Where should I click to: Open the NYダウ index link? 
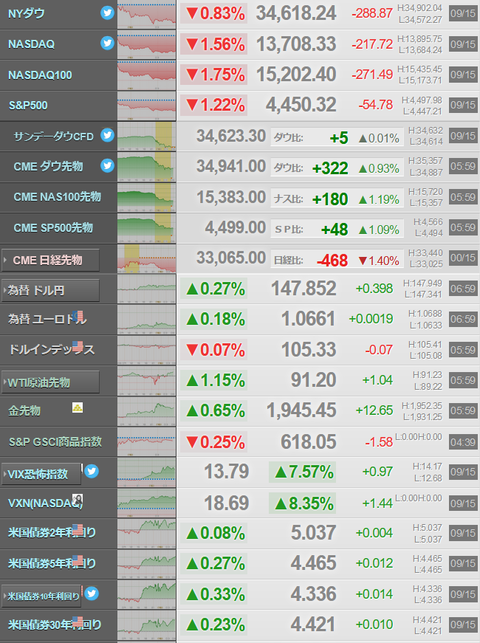click(x=27, y=14)
